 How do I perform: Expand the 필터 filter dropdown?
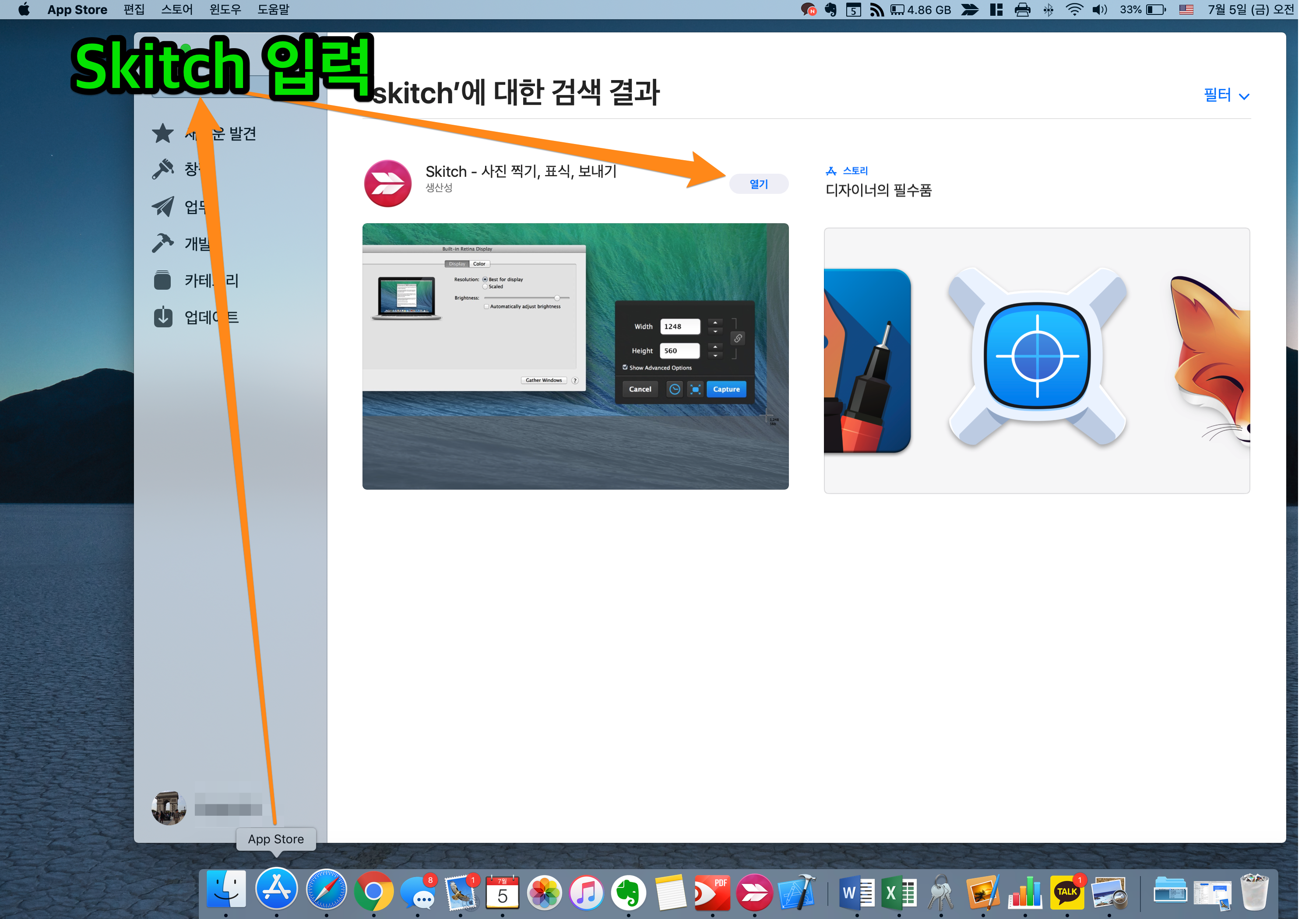[x=1226, y=95]
